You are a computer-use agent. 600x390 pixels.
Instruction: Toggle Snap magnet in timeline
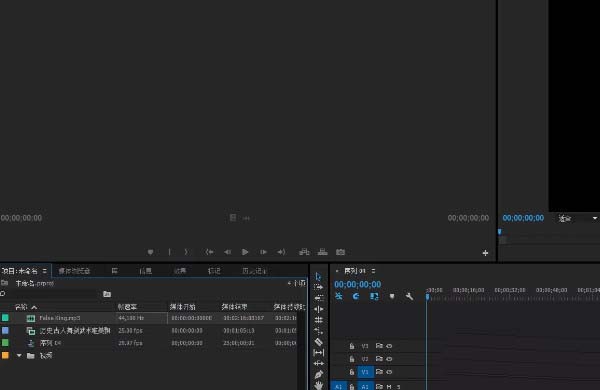(x=356, y=296)
